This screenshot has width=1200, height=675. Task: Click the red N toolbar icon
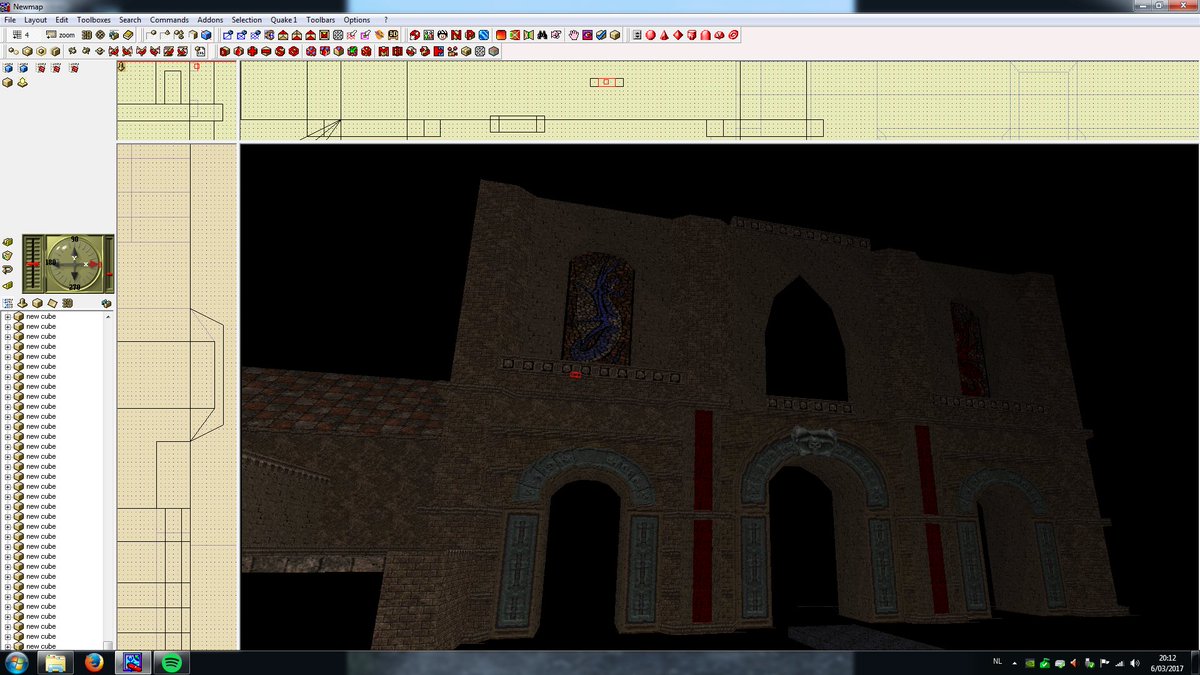click(x=456, y=35)
